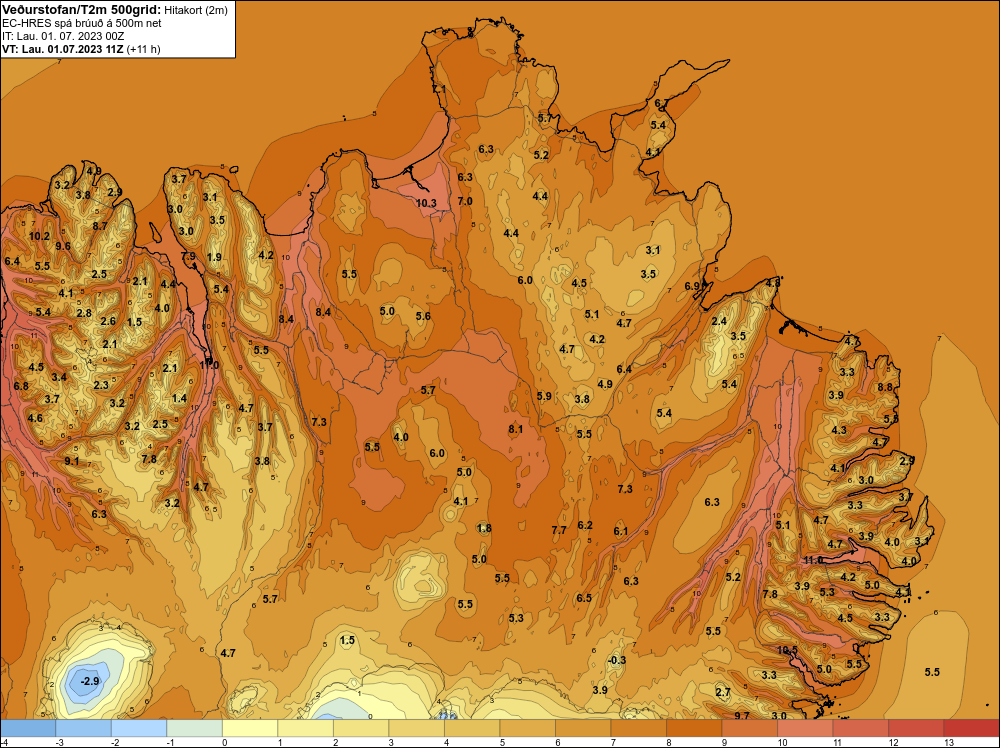Click the '2.3' temperature value
Screen dimensions: 1000x748
point(101,385)
